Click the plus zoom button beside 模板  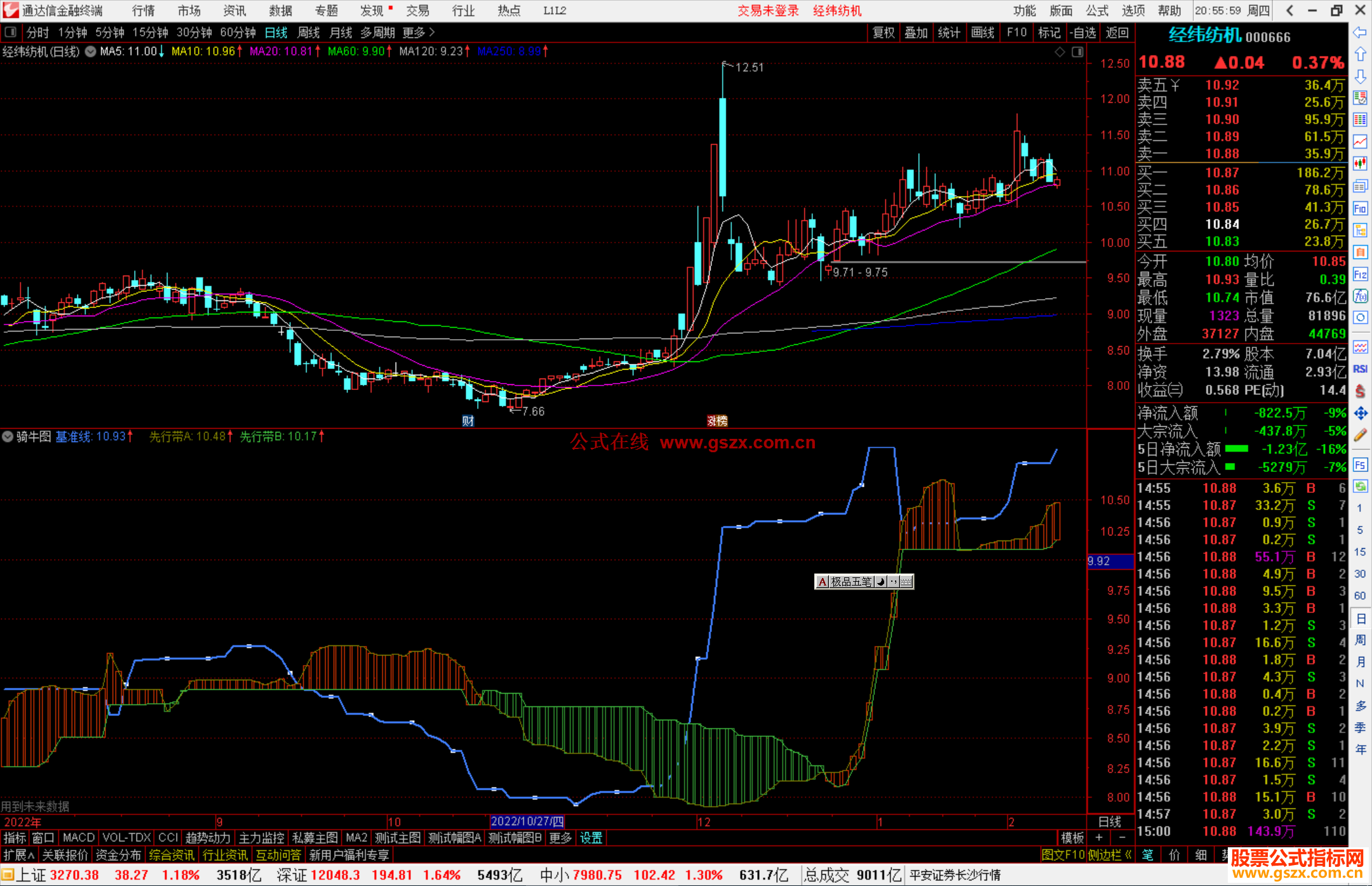[x=1100, y=838]
